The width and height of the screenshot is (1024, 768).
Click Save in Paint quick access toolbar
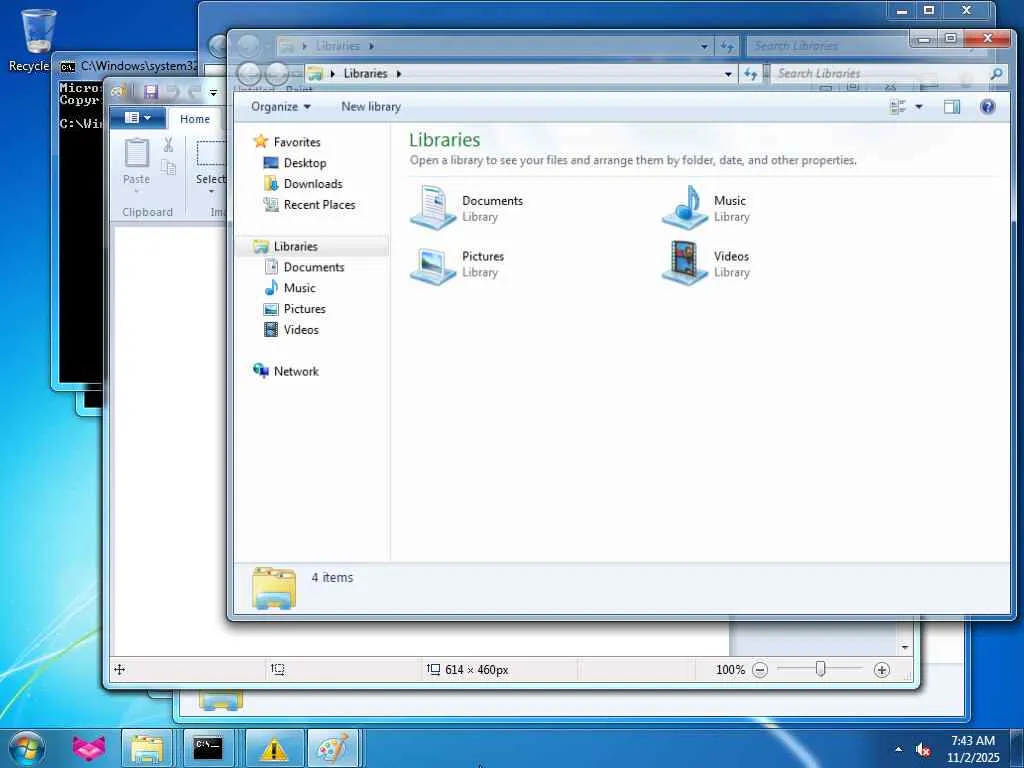click(x=151, y=91)
